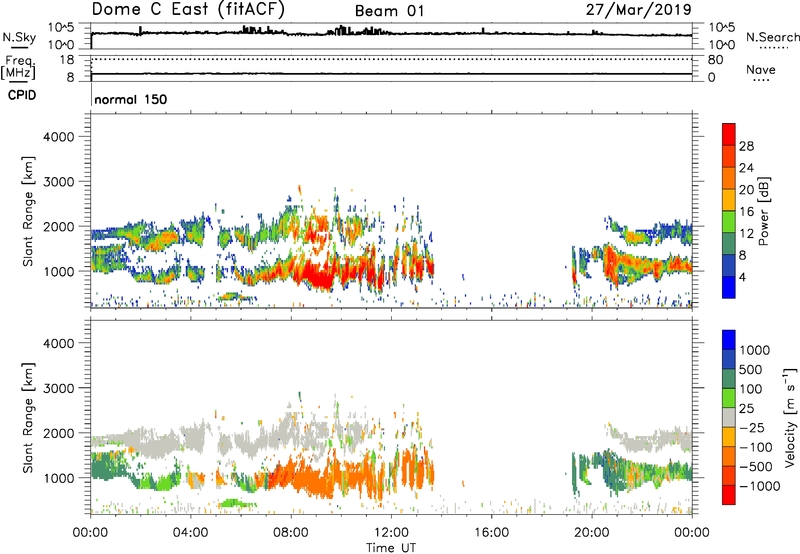Pick the gray segment of the velocity colorbar

729,418
